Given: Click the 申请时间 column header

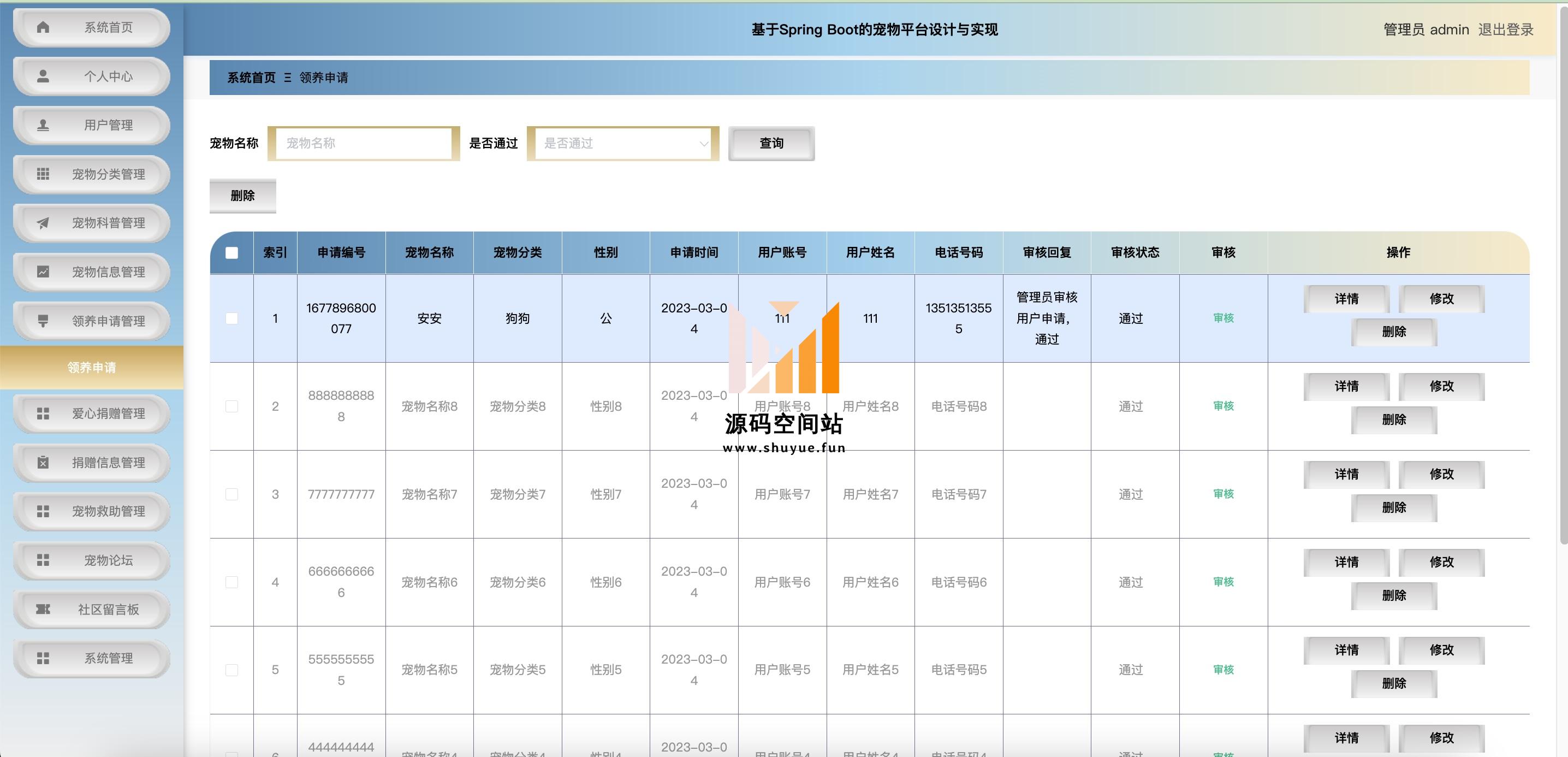Looking at the screenshot, I should [694, 253].
